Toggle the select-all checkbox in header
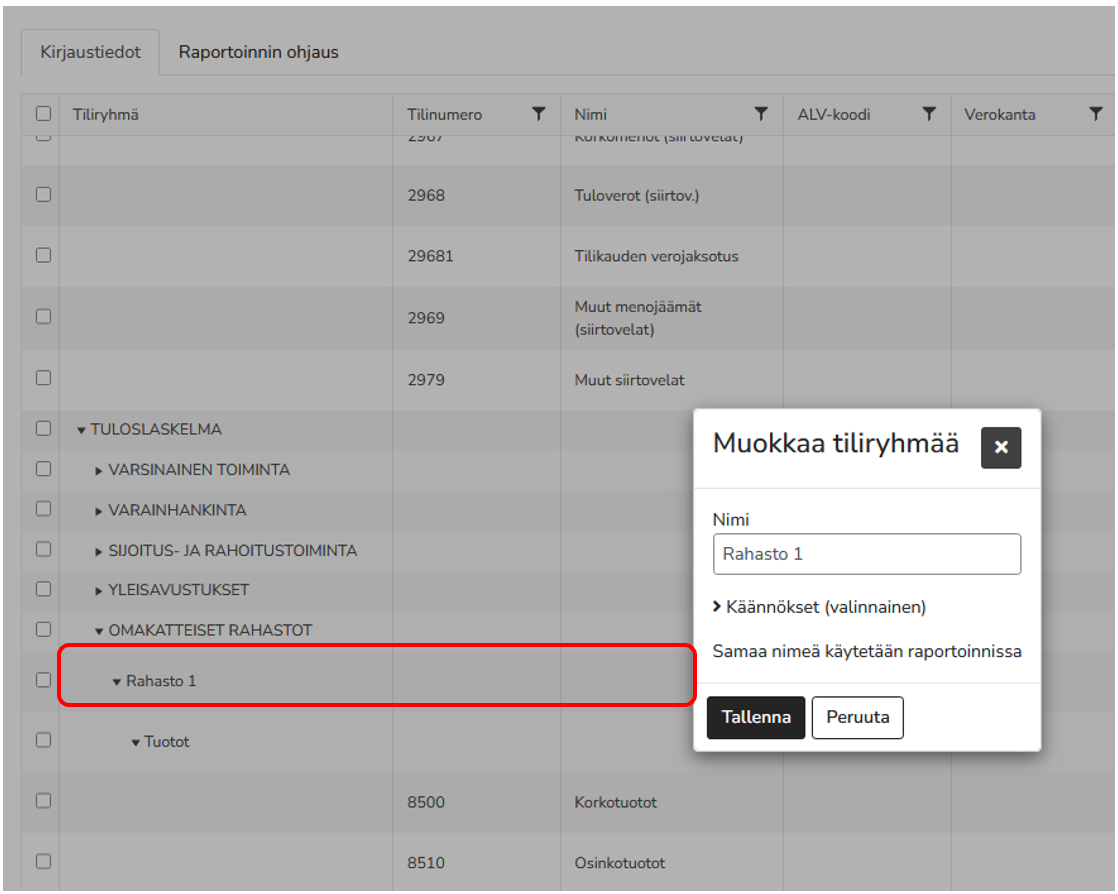 pyautogui.click(x=43, y=113)
